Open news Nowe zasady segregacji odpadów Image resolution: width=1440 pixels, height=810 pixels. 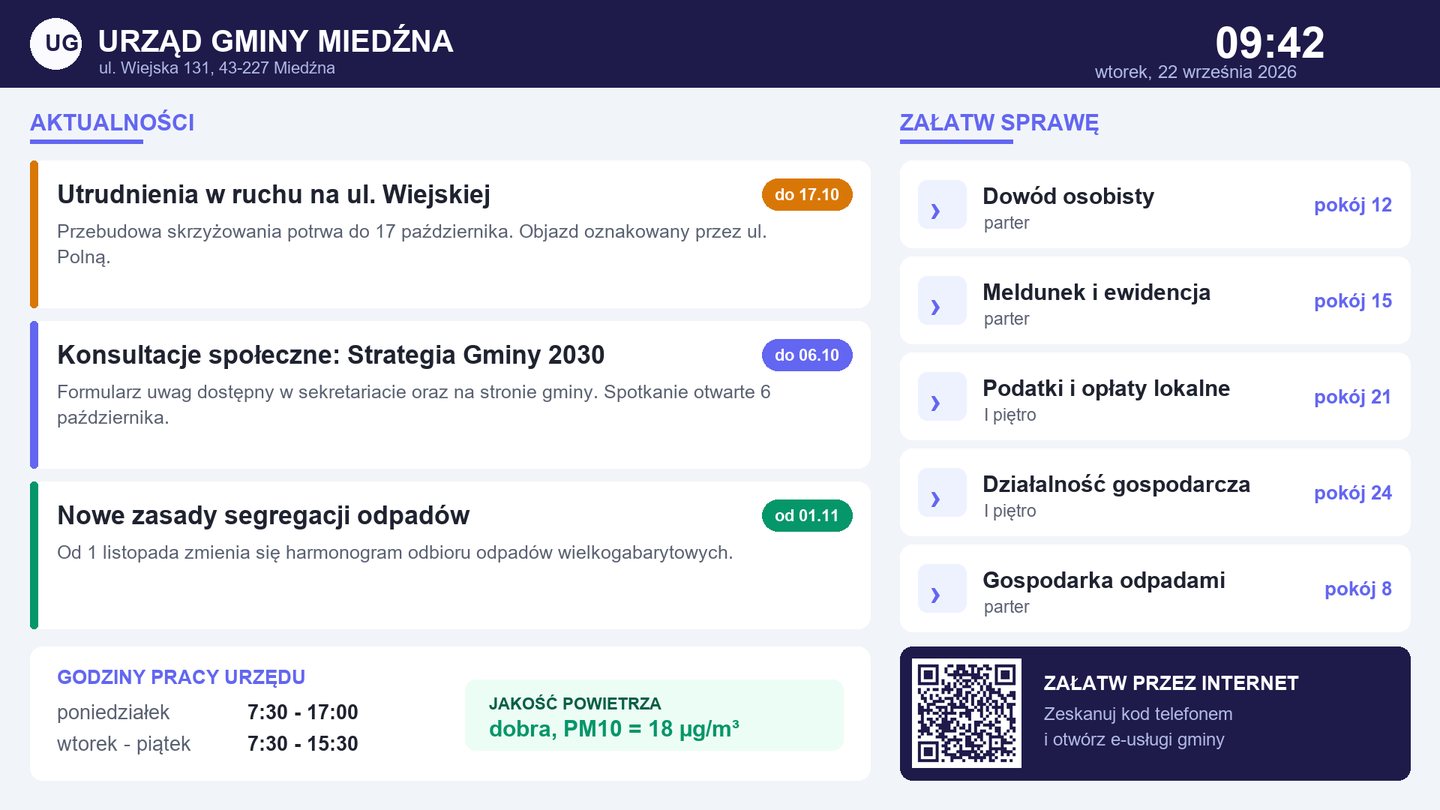(x=263, y=516)
